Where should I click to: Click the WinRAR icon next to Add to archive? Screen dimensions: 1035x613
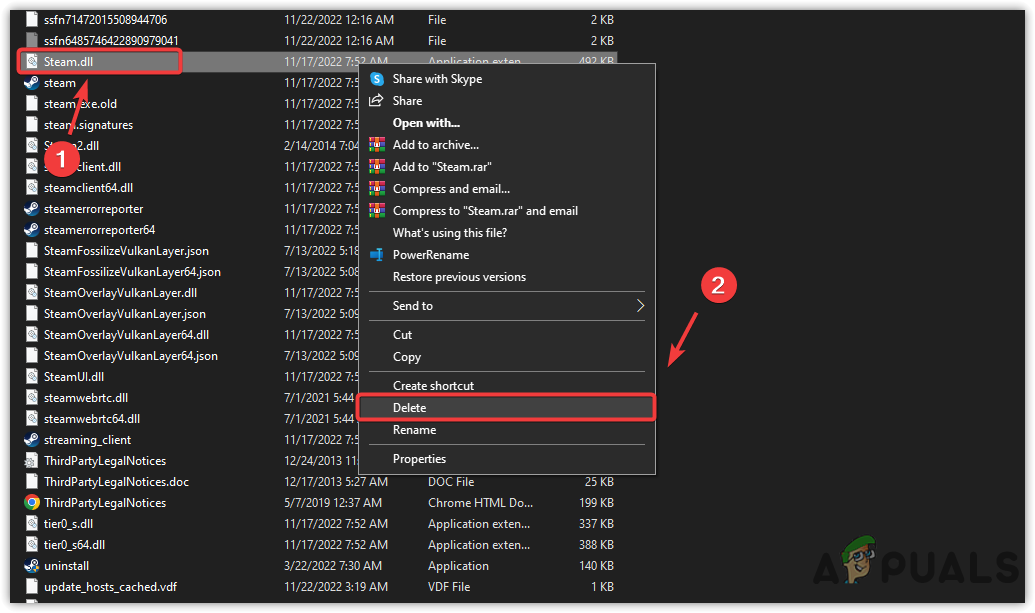(x=378, y=144)
